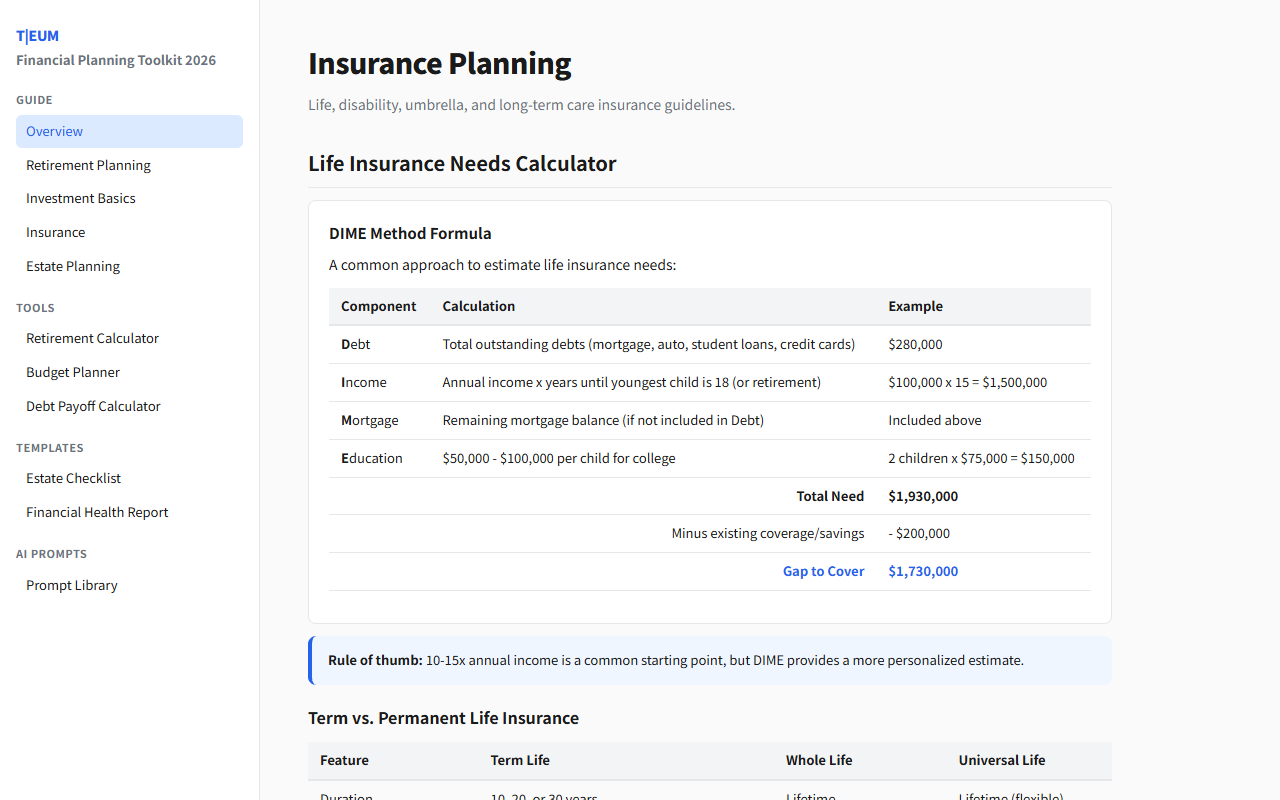Open the Investment Basics guide
1280x800 pixels.
pos(81,198)
